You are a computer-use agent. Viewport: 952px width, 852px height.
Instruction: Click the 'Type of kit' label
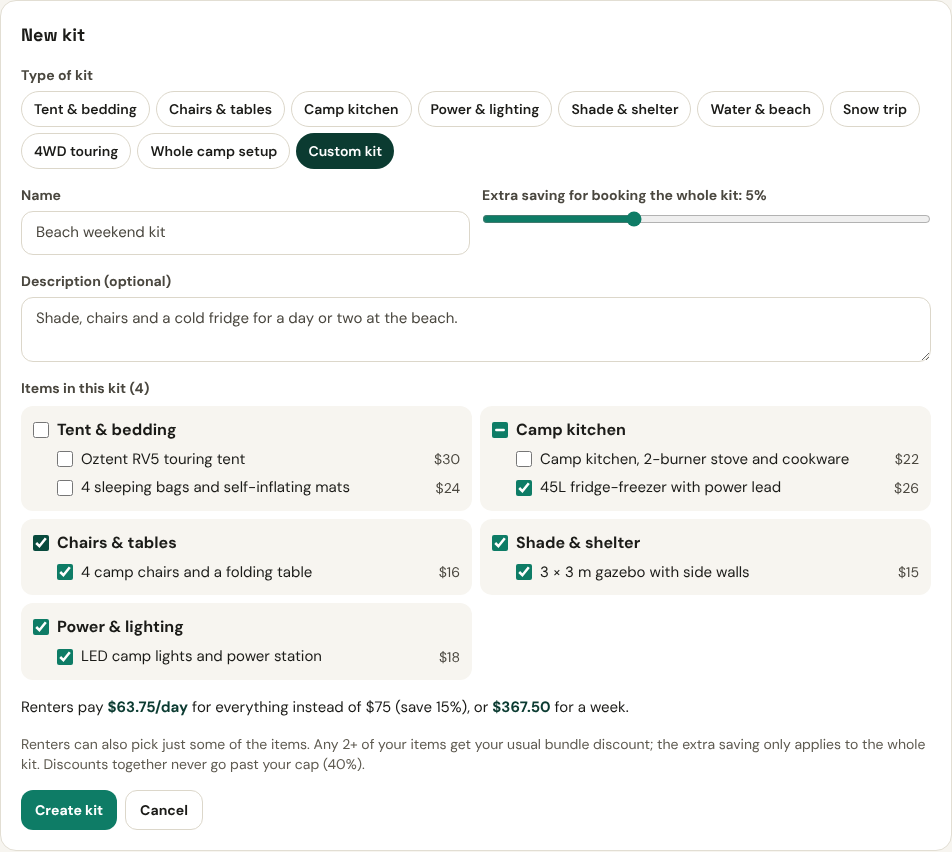pyautogui.click(x=57, y=75)
